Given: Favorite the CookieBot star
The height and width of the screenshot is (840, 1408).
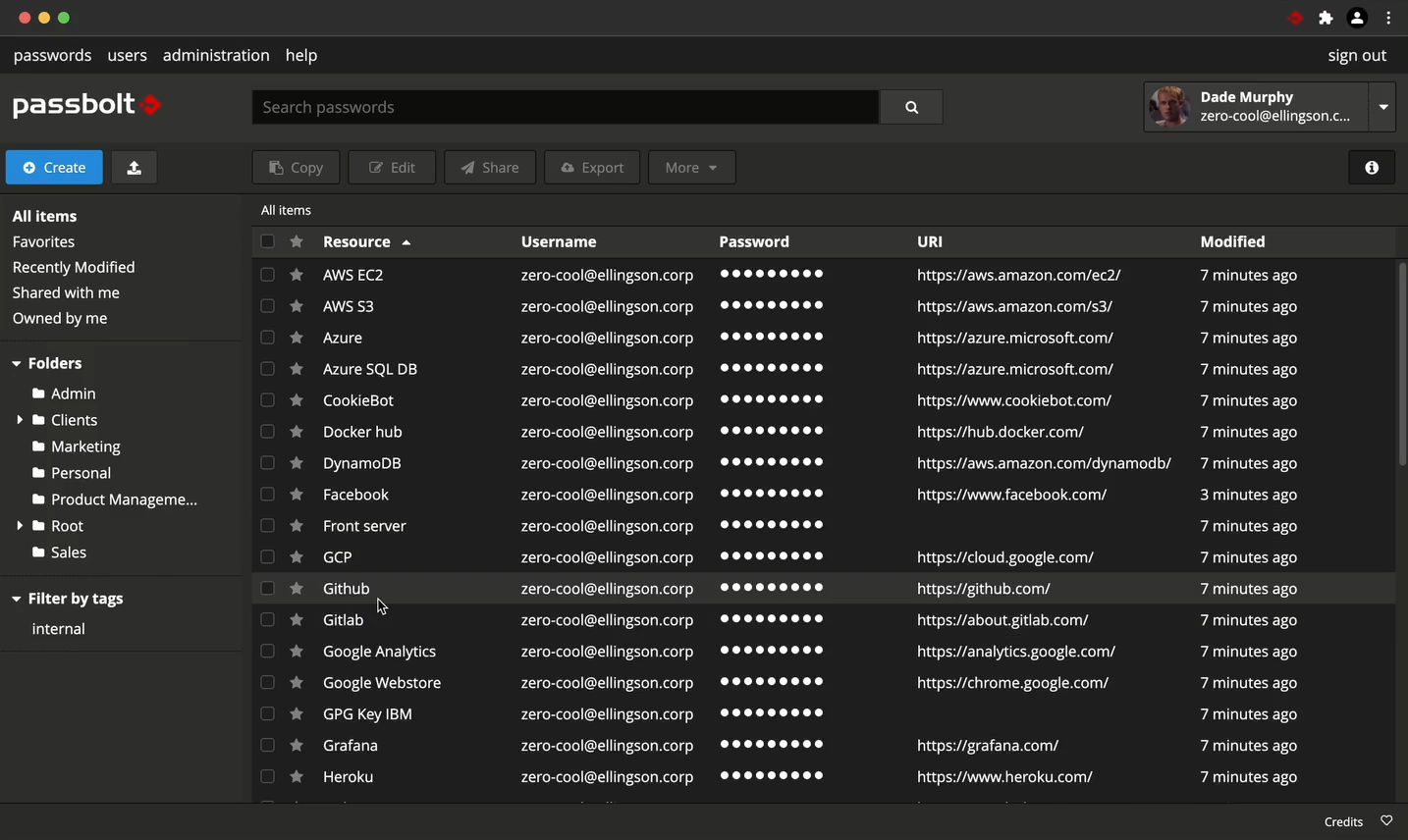Looking at the screenshot, I should [x=297, y=400].
